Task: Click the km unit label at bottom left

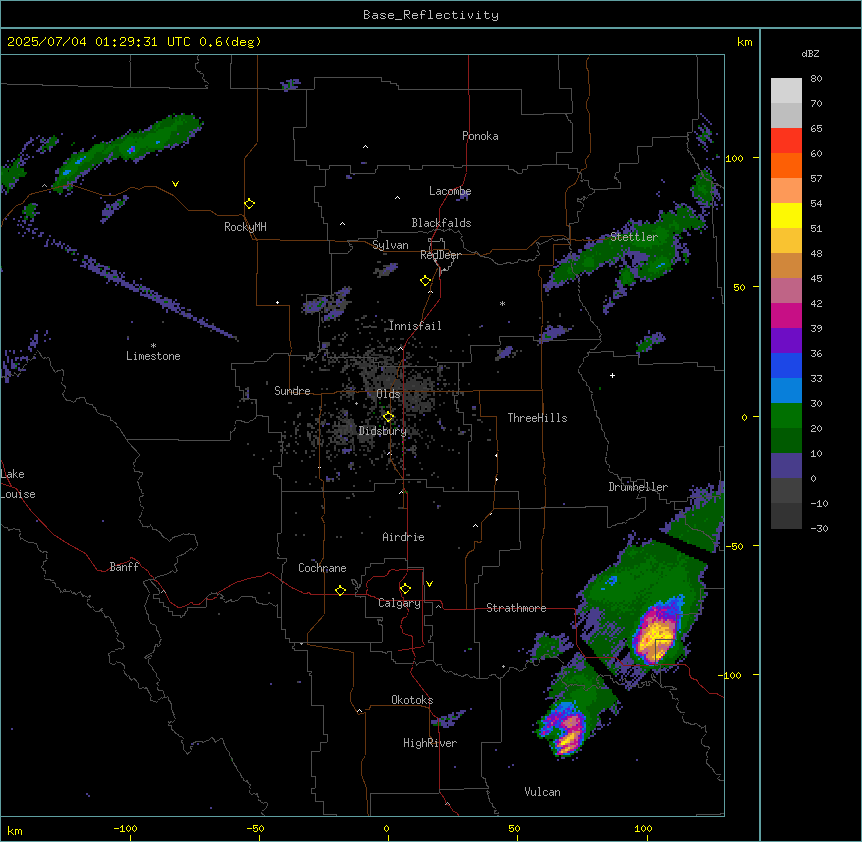Action: [x=15, y=830]
